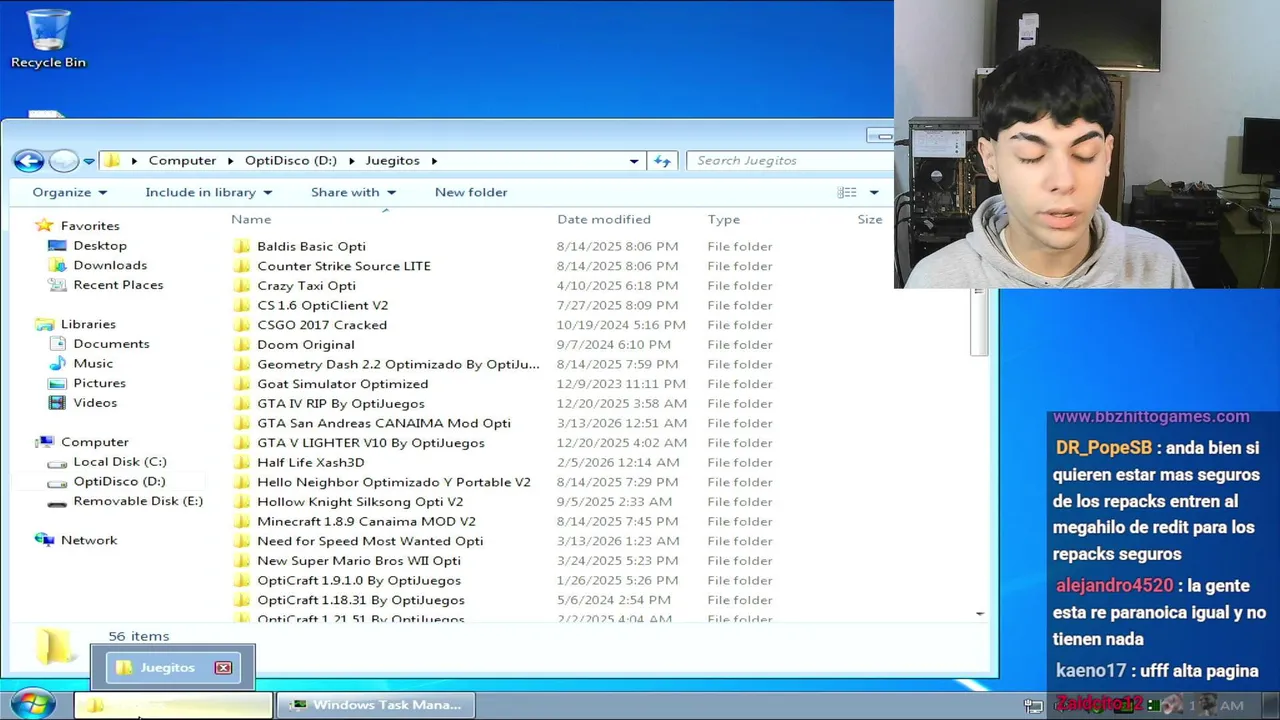Open the Music library
Viewport: 1280px width, 720px height.
point(93,363)
